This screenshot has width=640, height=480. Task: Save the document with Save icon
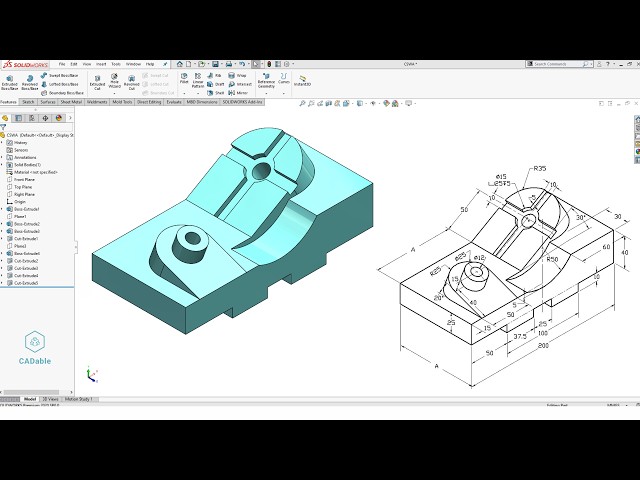(215, 64)
